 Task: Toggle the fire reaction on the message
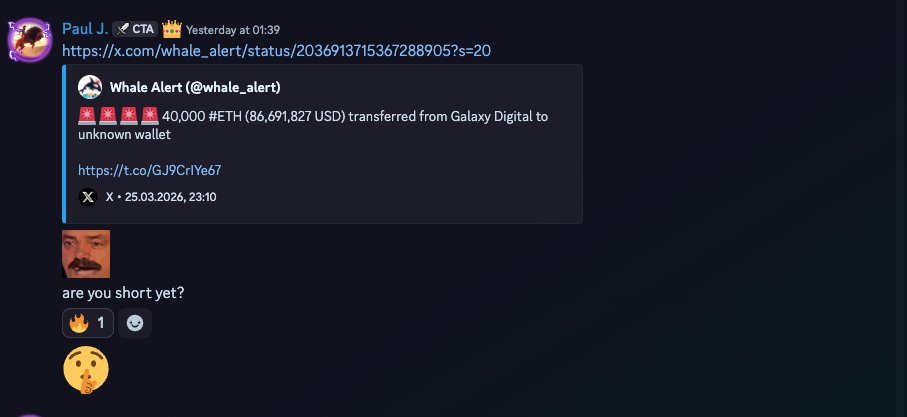coord(88,323)
